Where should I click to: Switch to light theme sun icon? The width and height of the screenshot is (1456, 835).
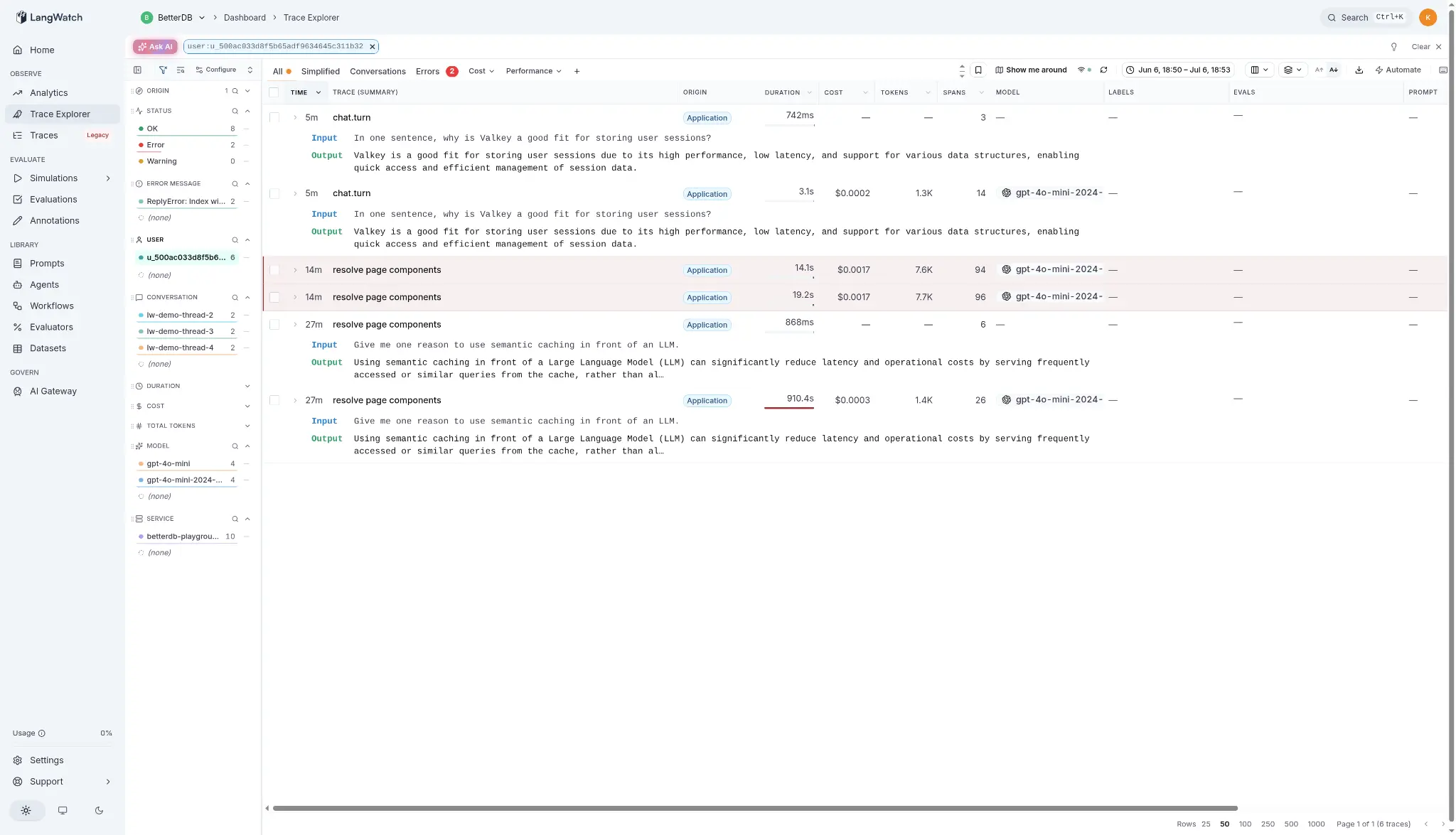tap(26, 810)
